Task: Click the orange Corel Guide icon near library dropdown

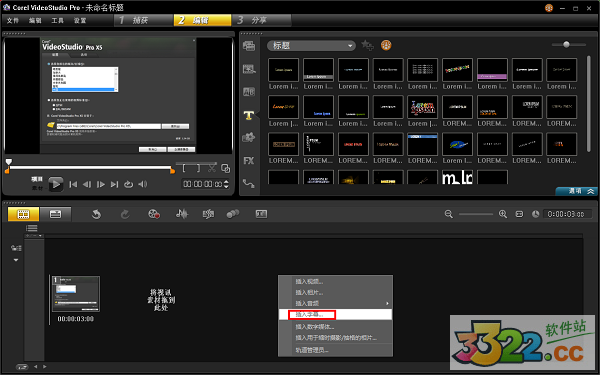Action: [386, 45]
